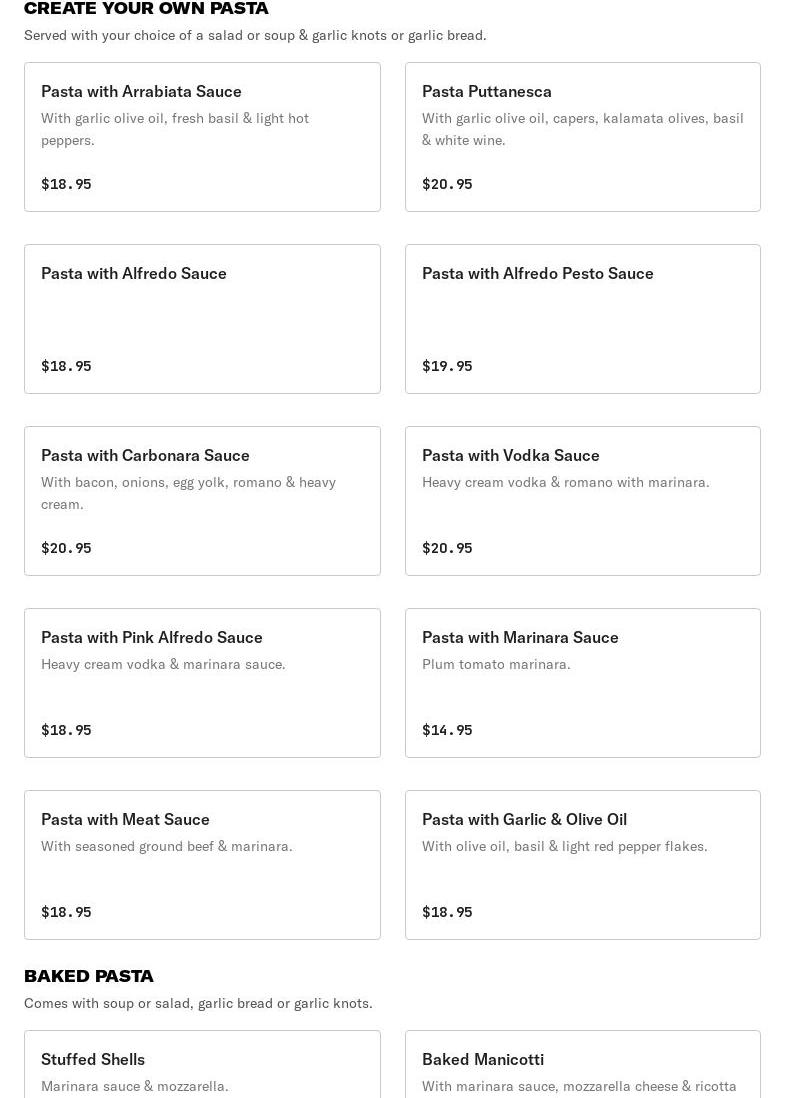
Task: Click the $20.95 price on Vodka Sauce
Action: 447,548
